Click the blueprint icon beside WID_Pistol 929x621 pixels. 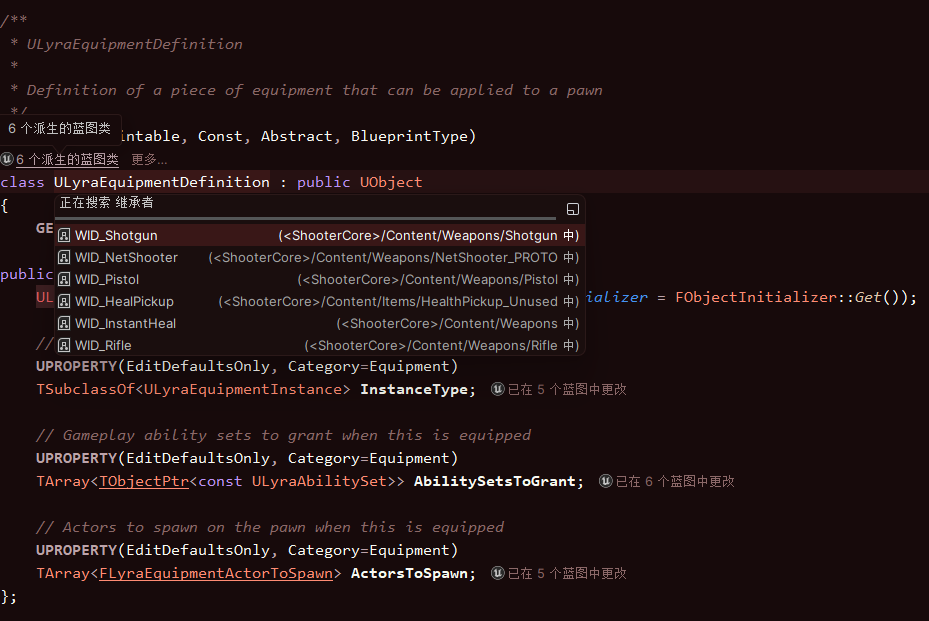[x=64, y=280]
